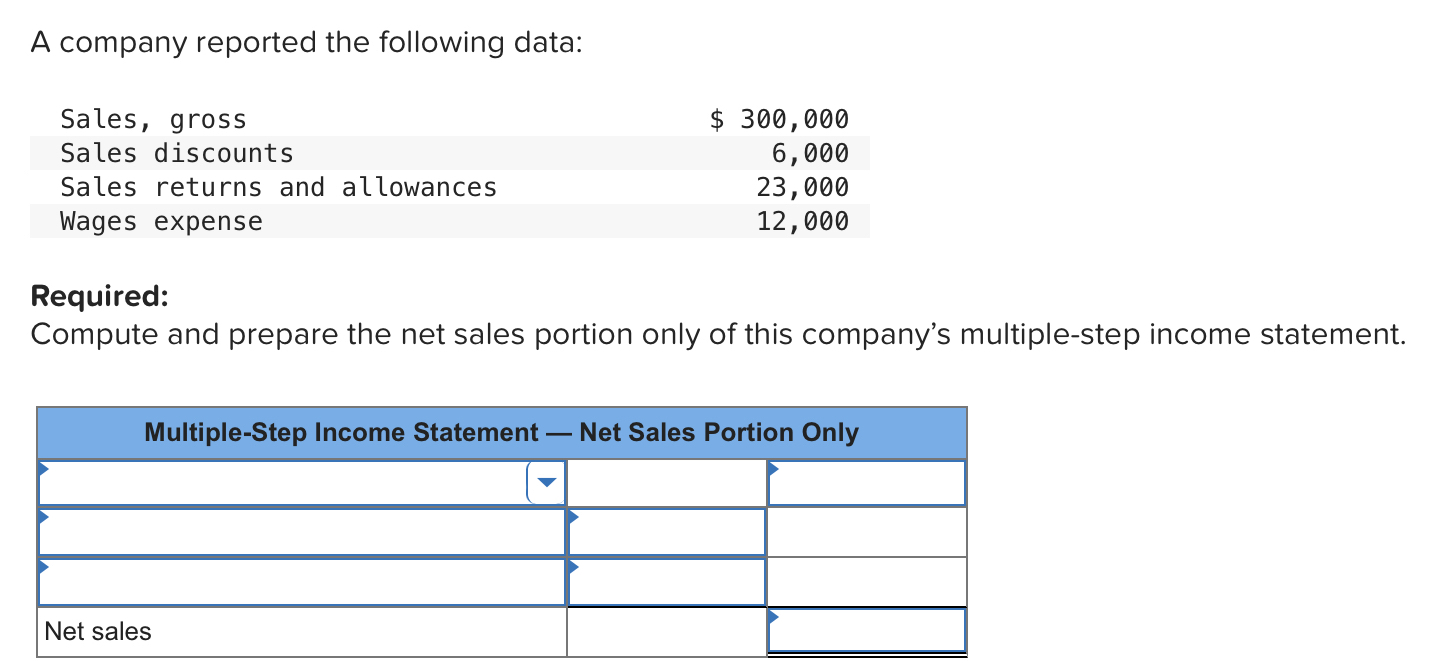Click the Net sales total input field
This screenshot has width=1433, height=671.
tap(866, 629)
